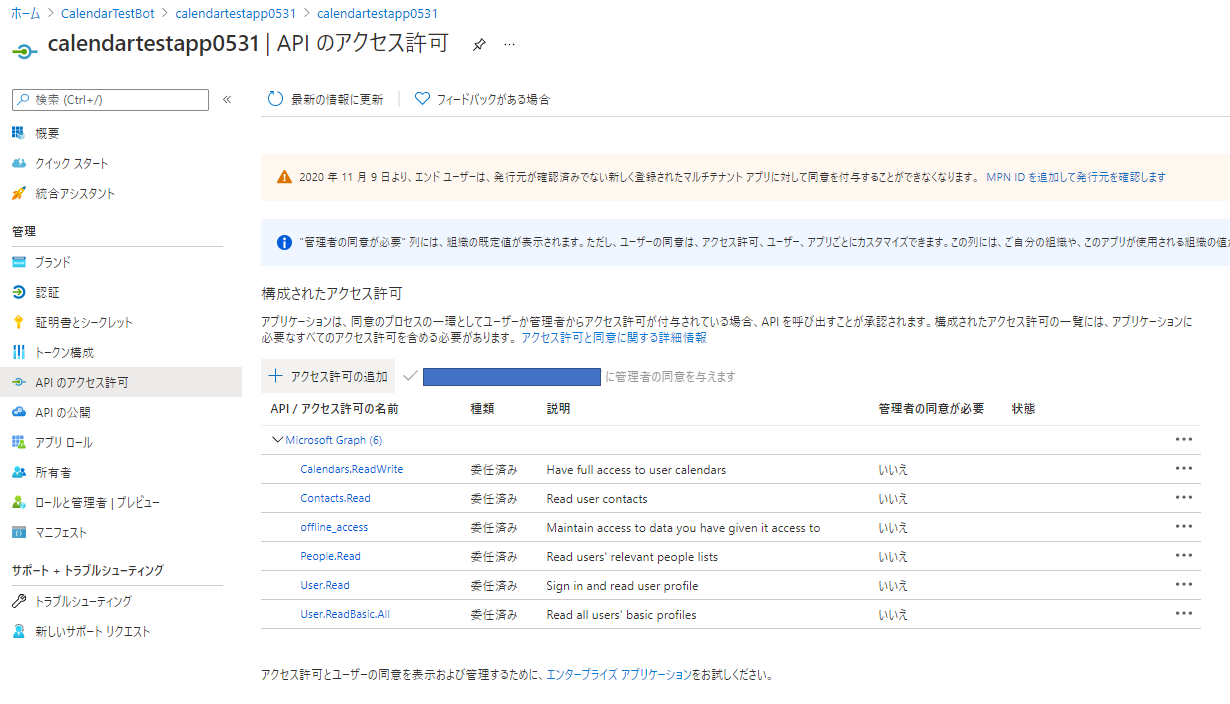Click アクセス許可の追加 button

point(328,376)
